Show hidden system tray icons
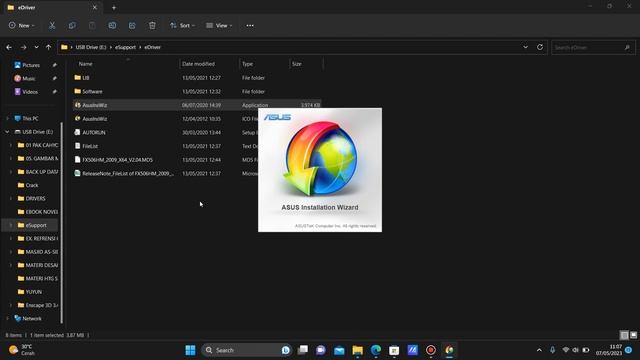Image resolution: width=640 pixels, height=360 pixels. [x=539, y=350]
